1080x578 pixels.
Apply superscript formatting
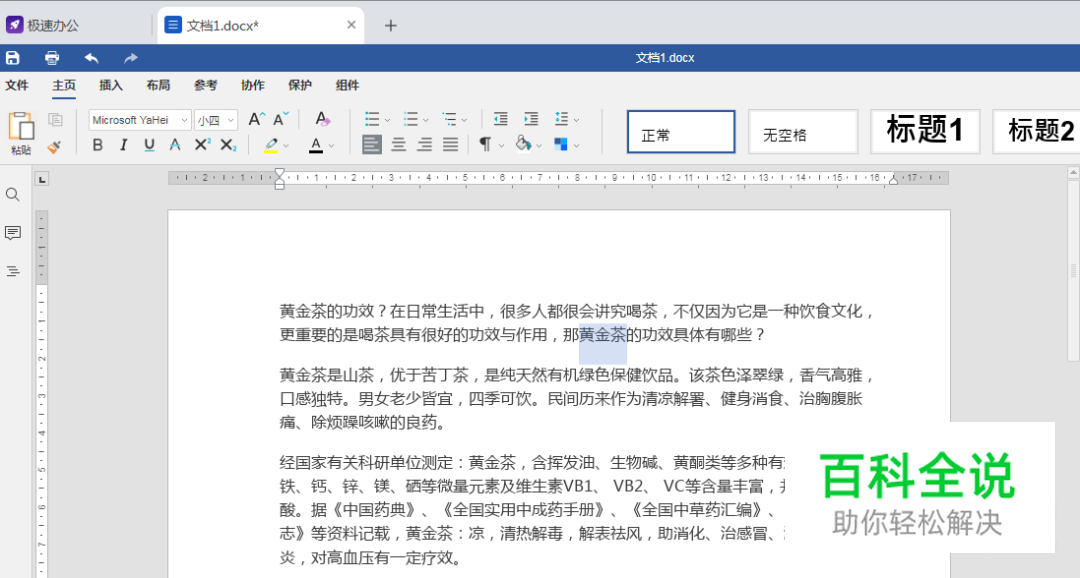pos(200,146)
